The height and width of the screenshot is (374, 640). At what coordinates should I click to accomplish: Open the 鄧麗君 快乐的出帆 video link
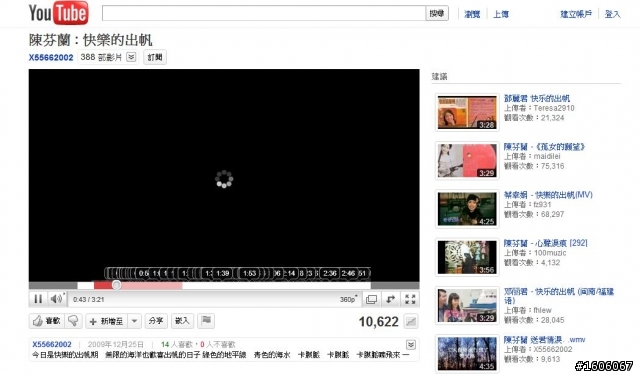point(536,98)
